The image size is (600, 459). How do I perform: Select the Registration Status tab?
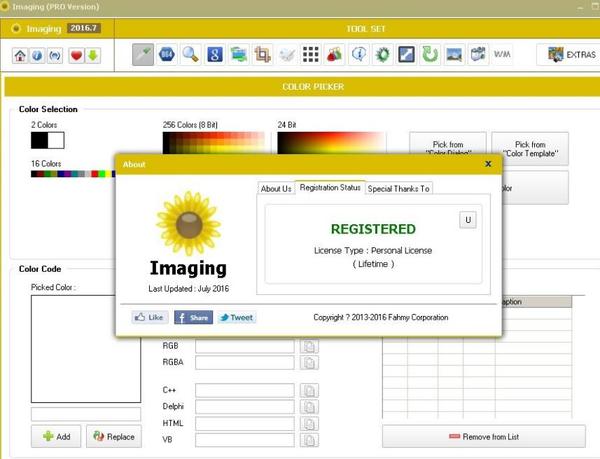point(329,188)
